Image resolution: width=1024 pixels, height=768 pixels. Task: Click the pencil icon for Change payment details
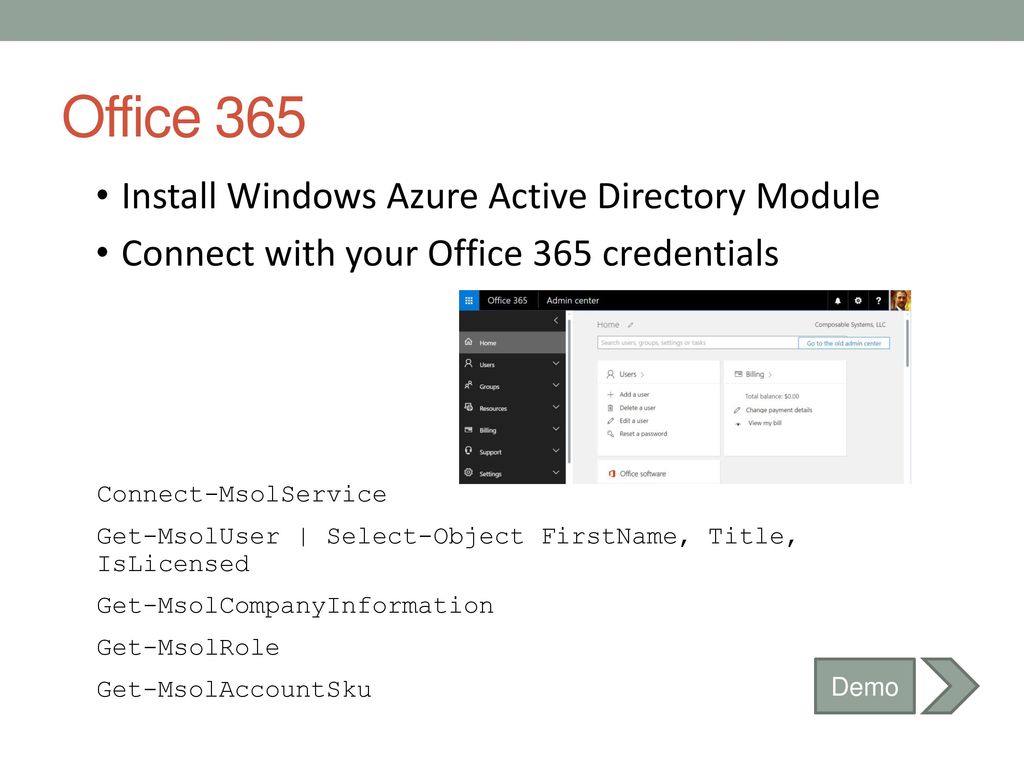[737, 410]
